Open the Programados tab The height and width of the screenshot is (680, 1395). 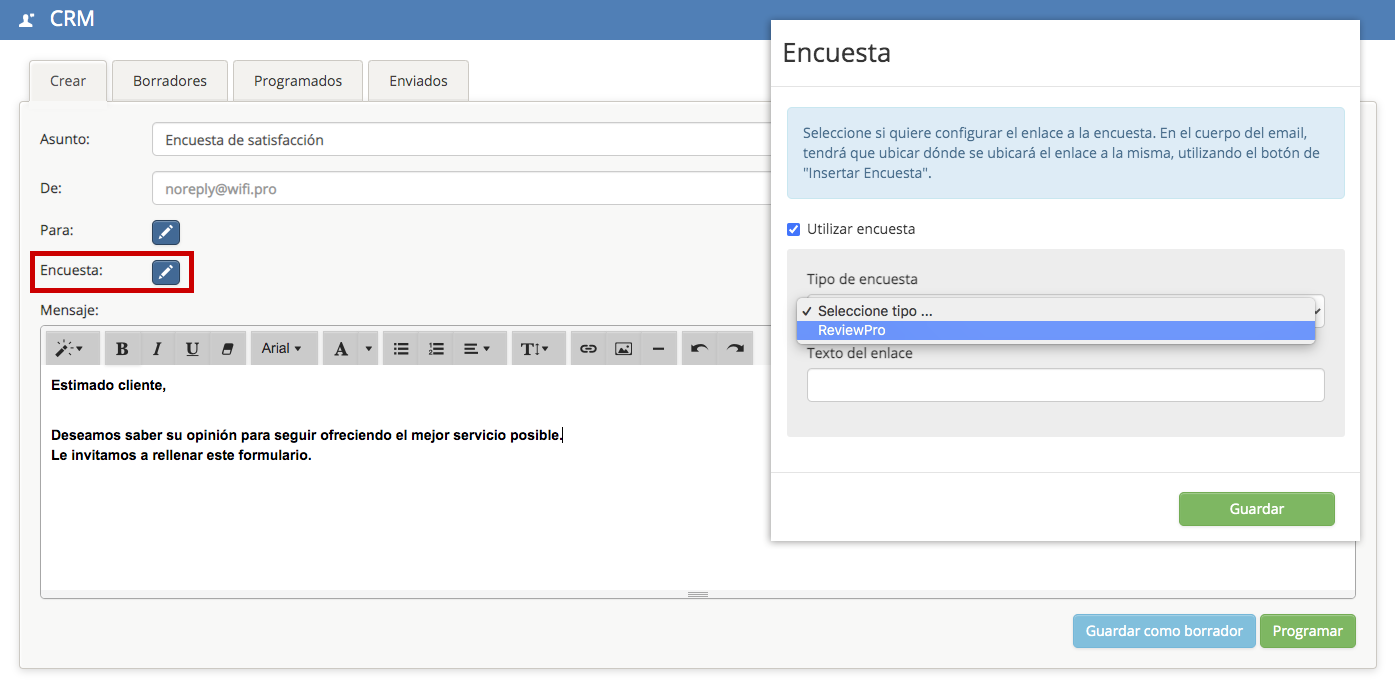coord(298,81)
